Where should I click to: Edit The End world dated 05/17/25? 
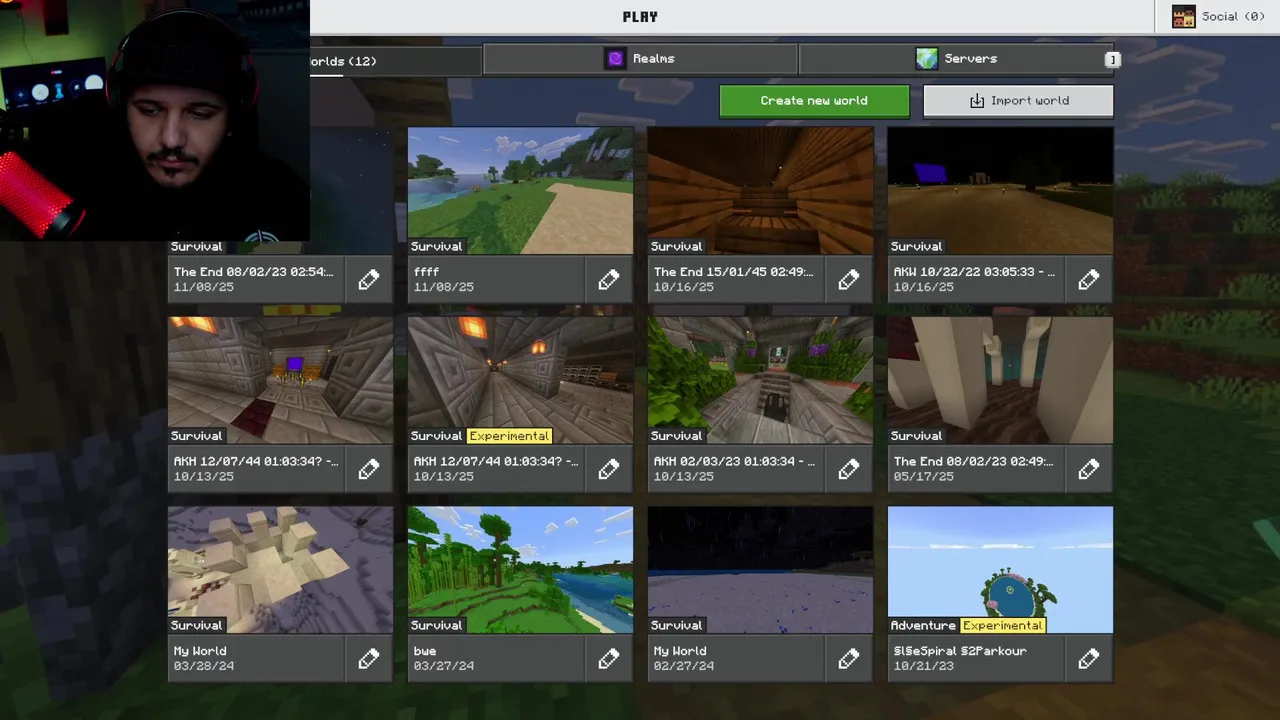tap(1089, 469)
